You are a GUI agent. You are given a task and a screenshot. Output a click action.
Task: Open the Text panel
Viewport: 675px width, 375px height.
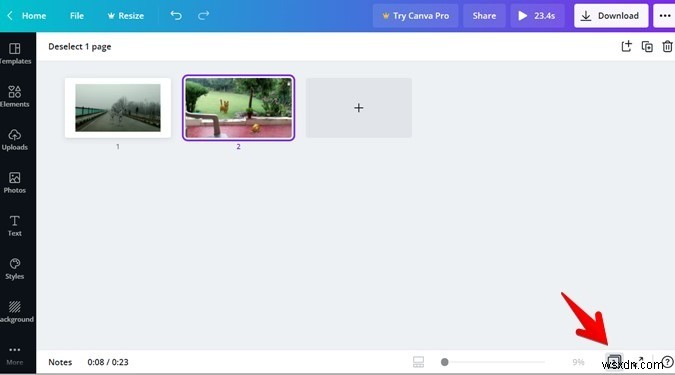tap(15, 226)
